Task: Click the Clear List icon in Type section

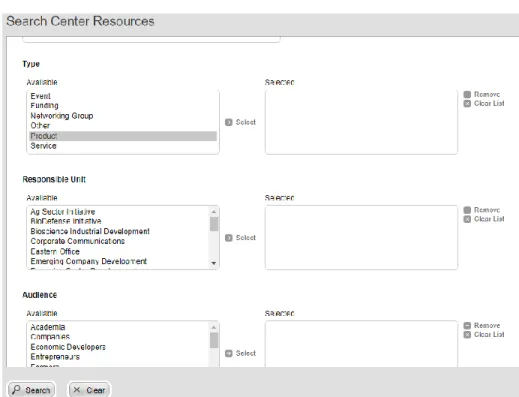Action: (x=467, y=104)
